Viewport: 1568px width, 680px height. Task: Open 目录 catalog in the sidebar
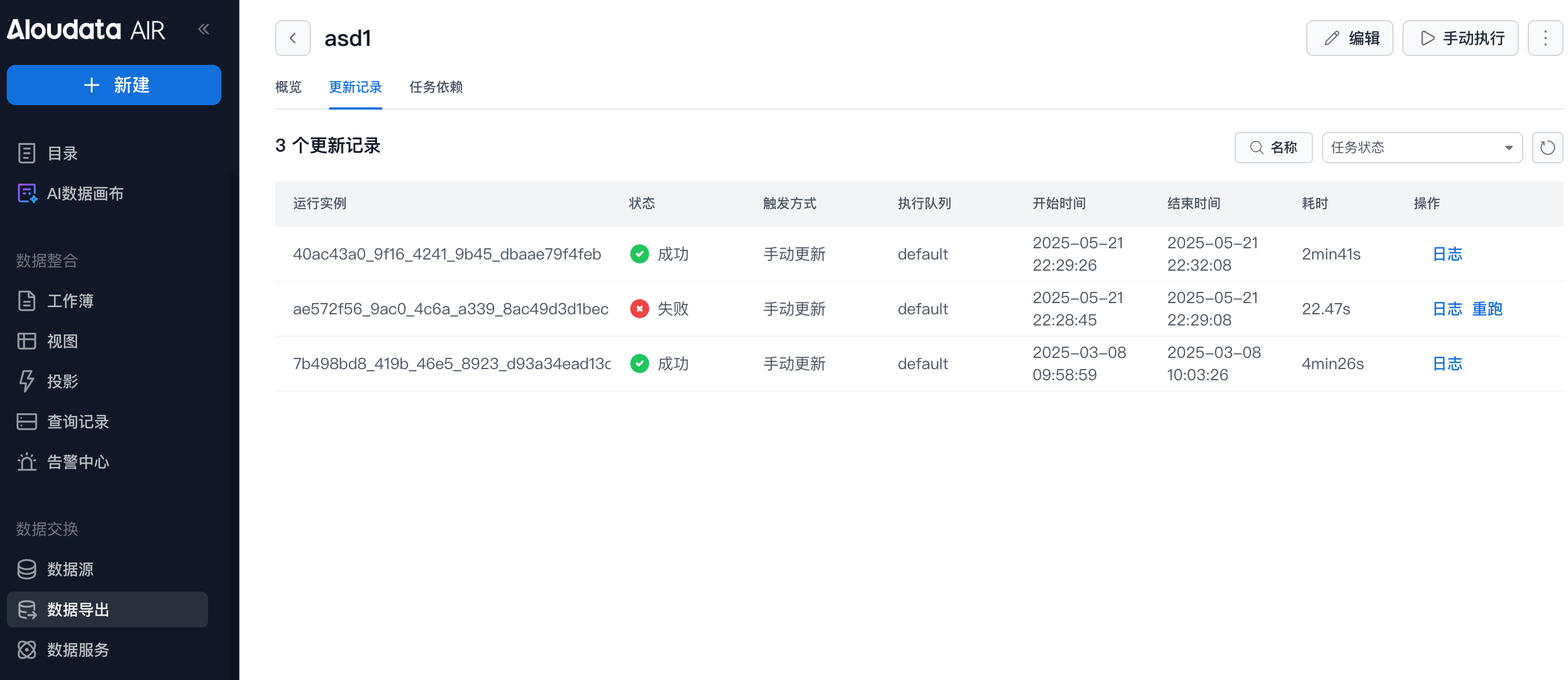[x=63, y=153]
